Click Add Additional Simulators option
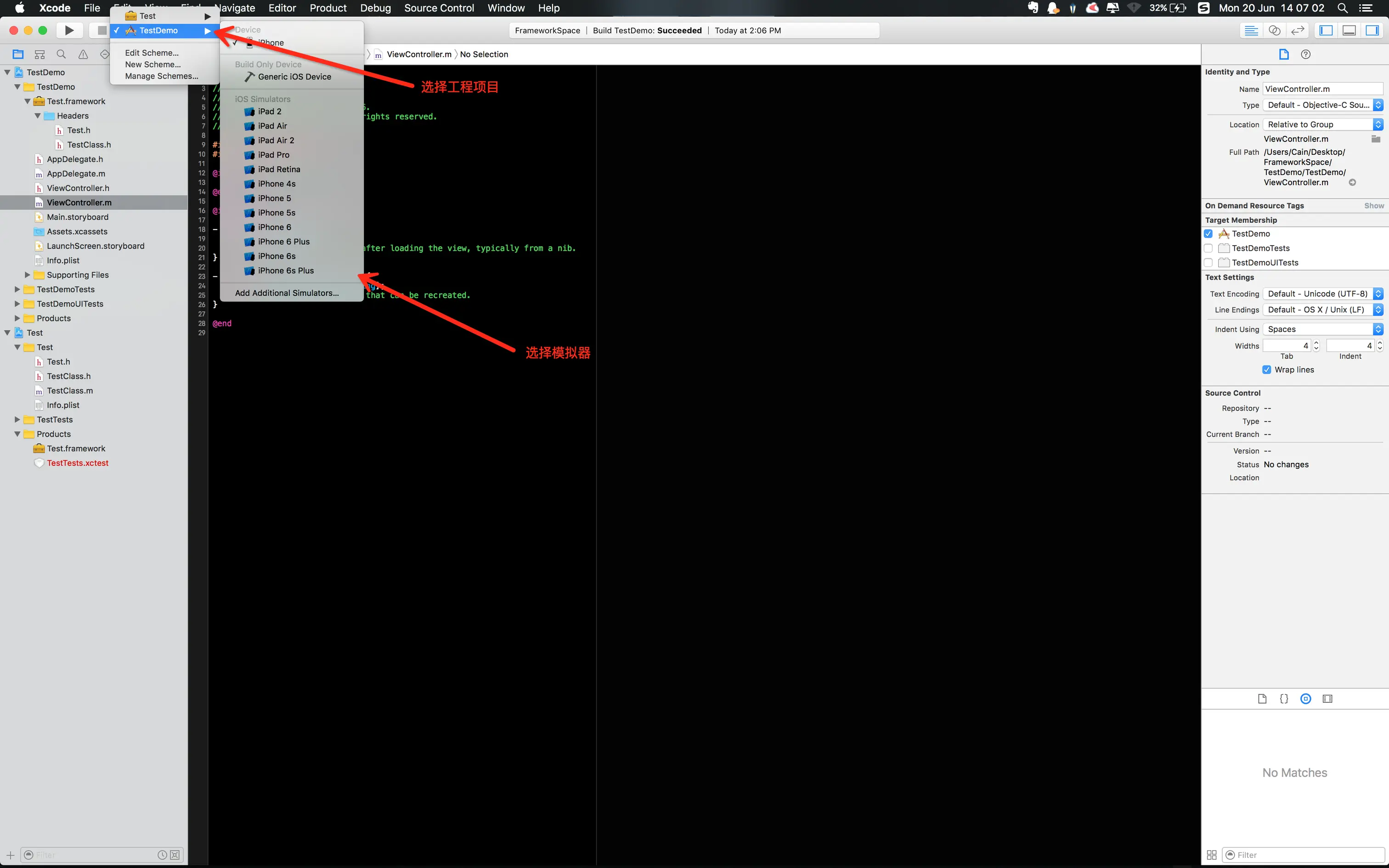 287,293
